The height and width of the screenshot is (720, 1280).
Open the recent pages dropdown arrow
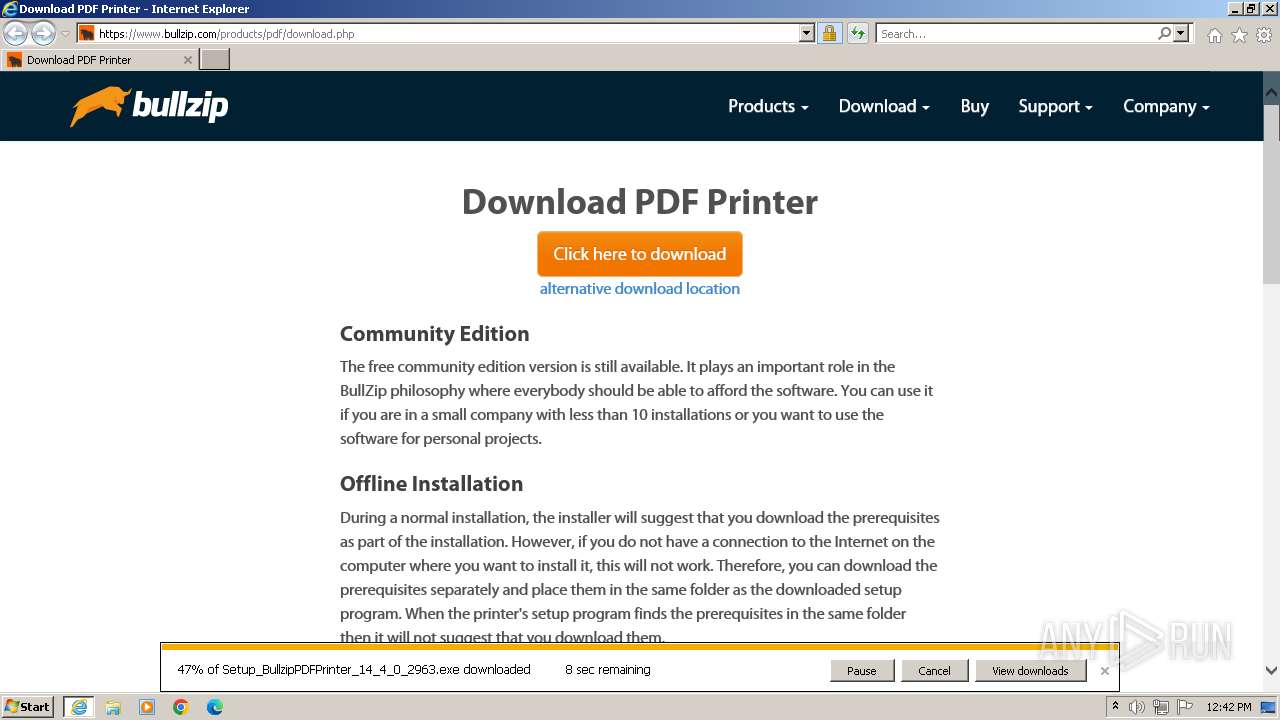[65, 34]
